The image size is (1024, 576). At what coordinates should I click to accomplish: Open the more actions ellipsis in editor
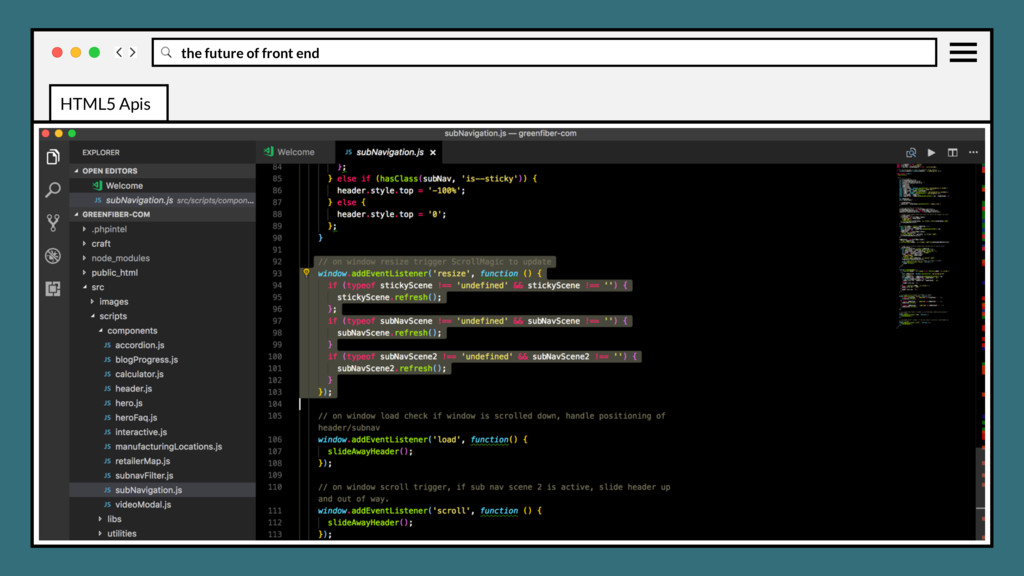click(x=974, y=152)
